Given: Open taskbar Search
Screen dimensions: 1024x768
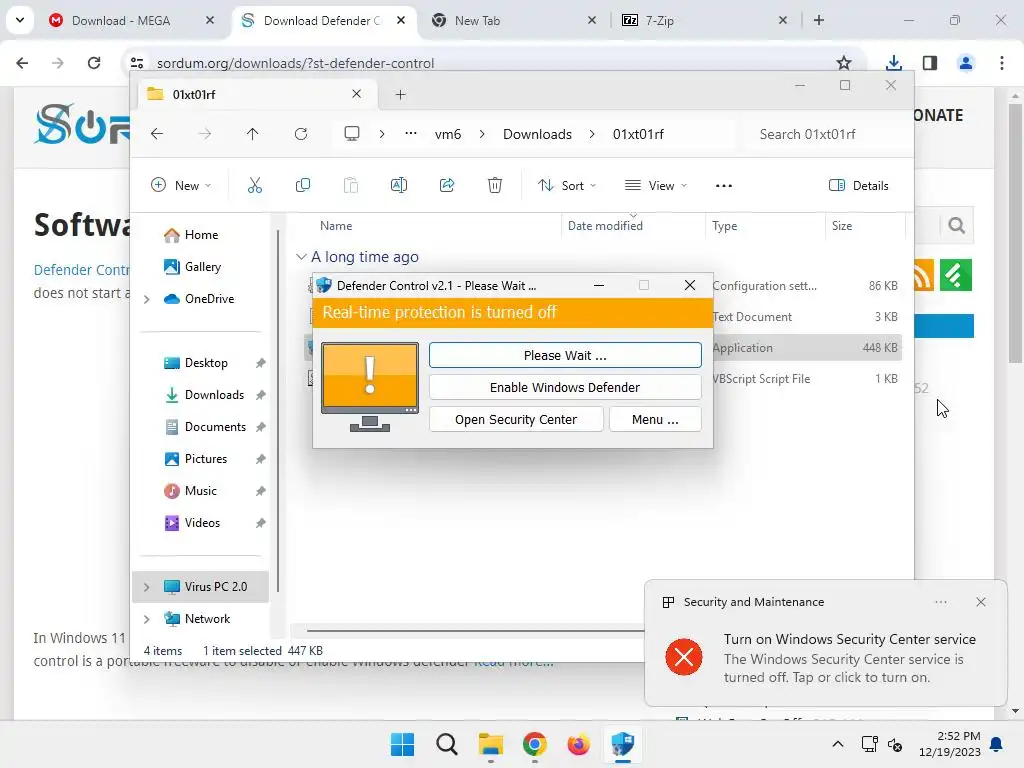Looking at the screenshot, I should coord(447,744).
